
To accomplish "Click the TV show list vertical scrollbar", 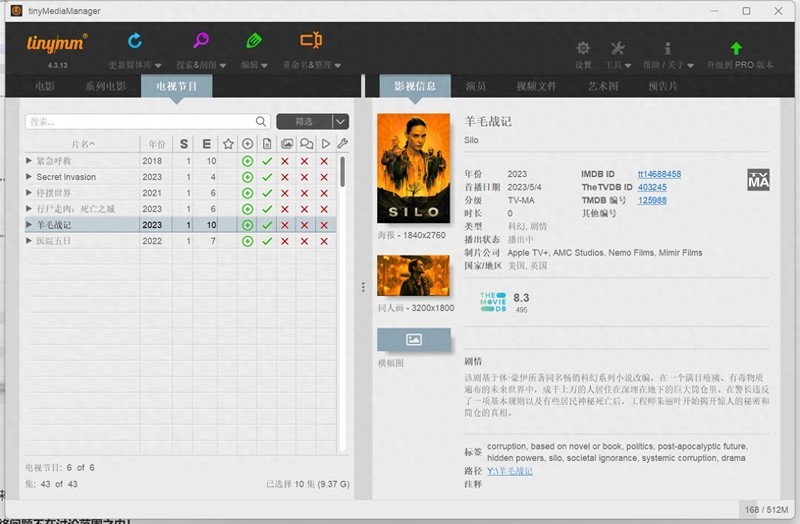I will pyautogui.click(x=342, y=171).
